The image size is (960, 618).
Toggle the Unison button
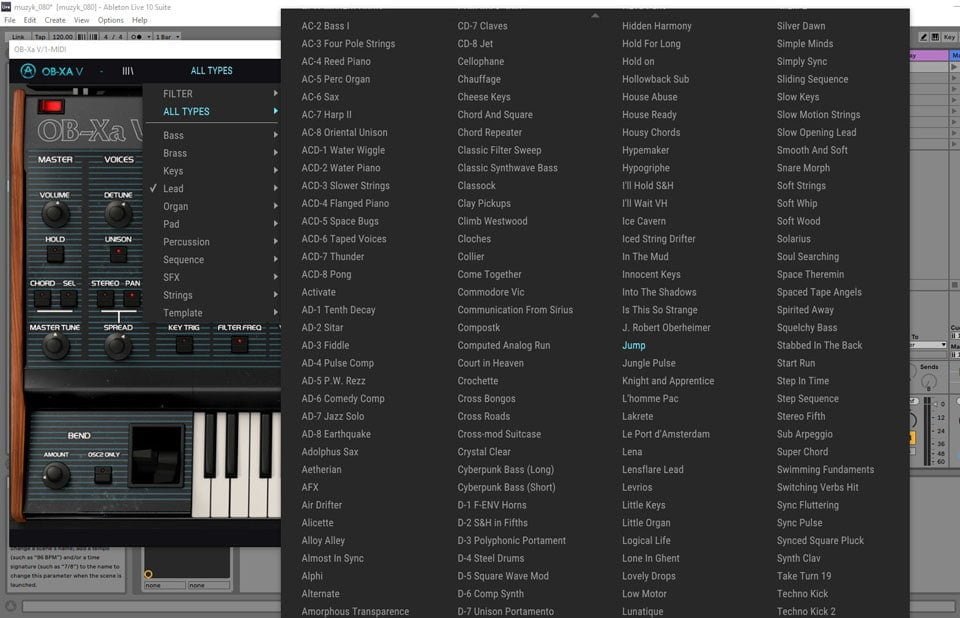click(118, 254)
